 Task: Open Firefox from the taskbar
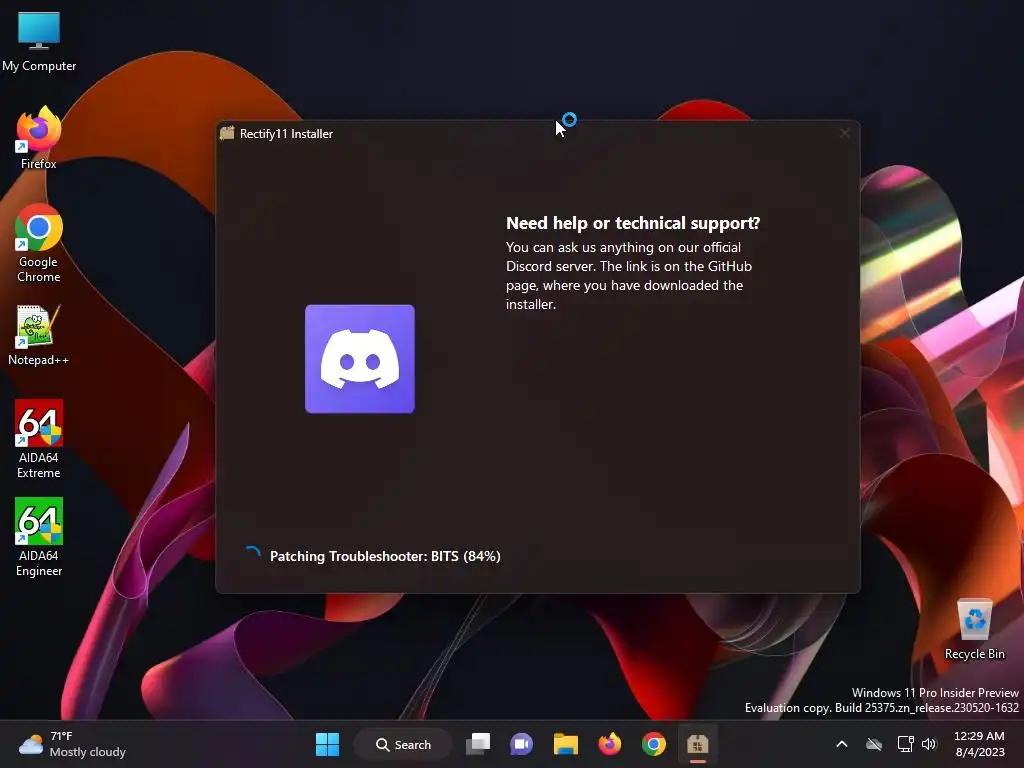pyautogui.click(x=609, y=744)
